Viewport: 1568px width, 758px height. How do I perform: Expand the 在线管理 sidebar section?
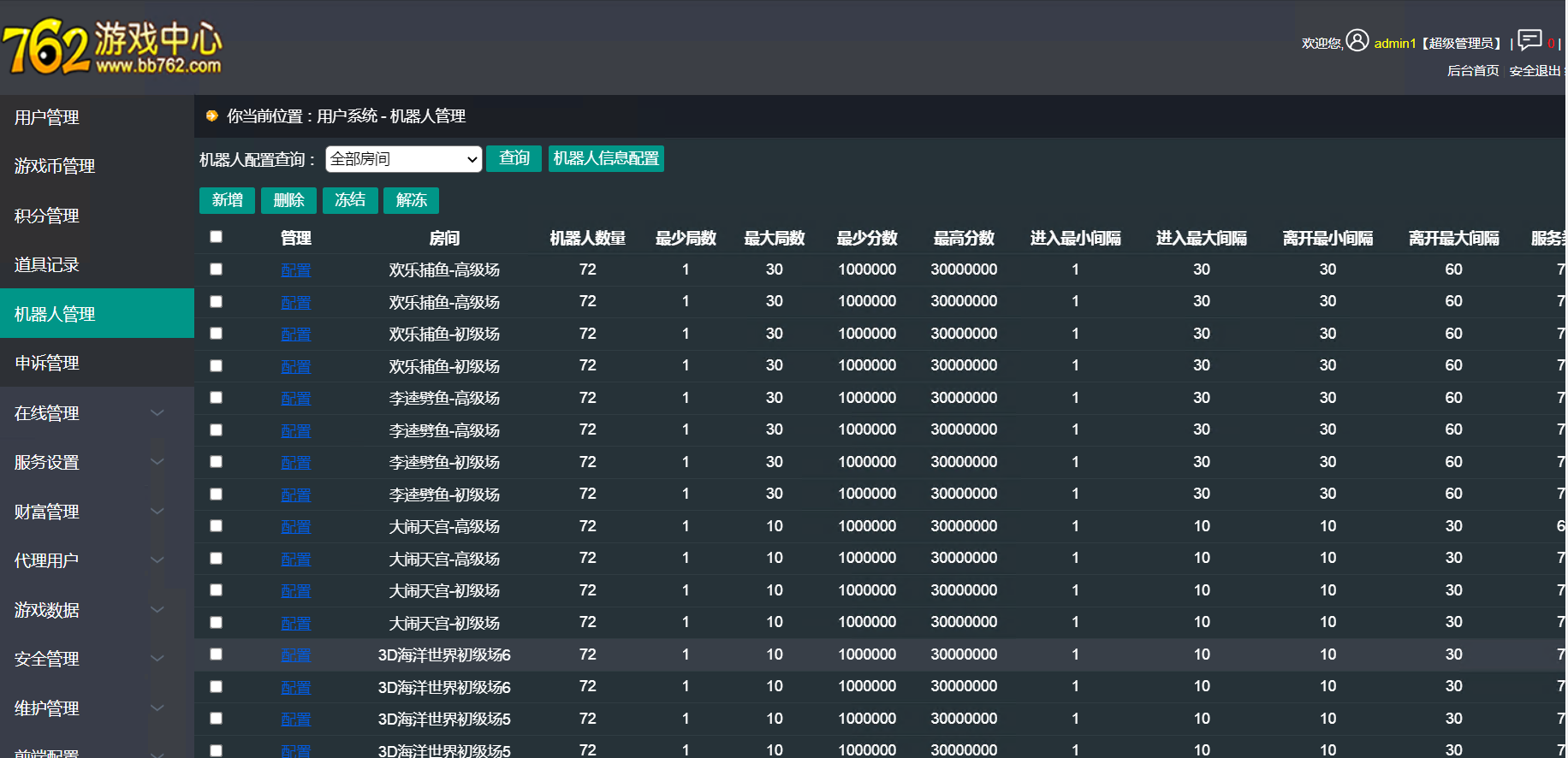(x=157, y=413)
